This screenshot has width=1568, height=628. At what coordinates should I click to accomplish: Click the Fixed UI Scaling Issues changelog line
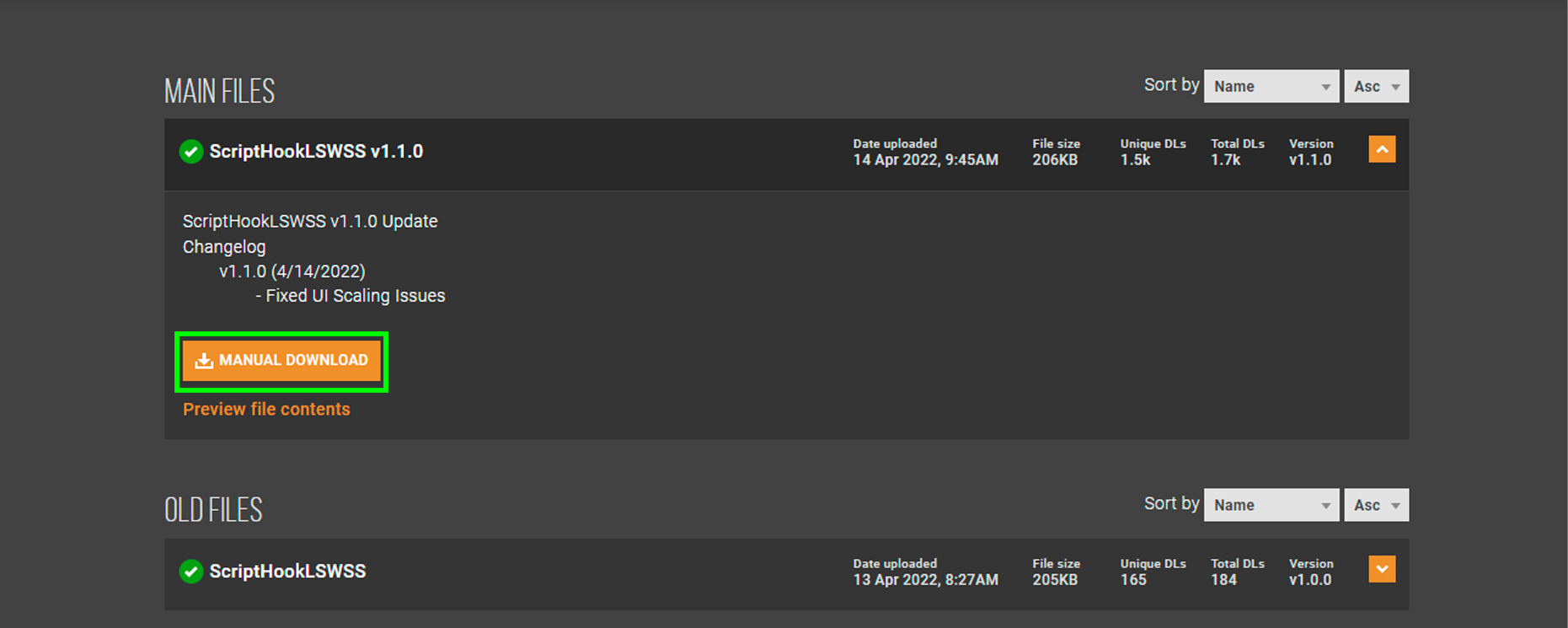[x=351, y=296]
